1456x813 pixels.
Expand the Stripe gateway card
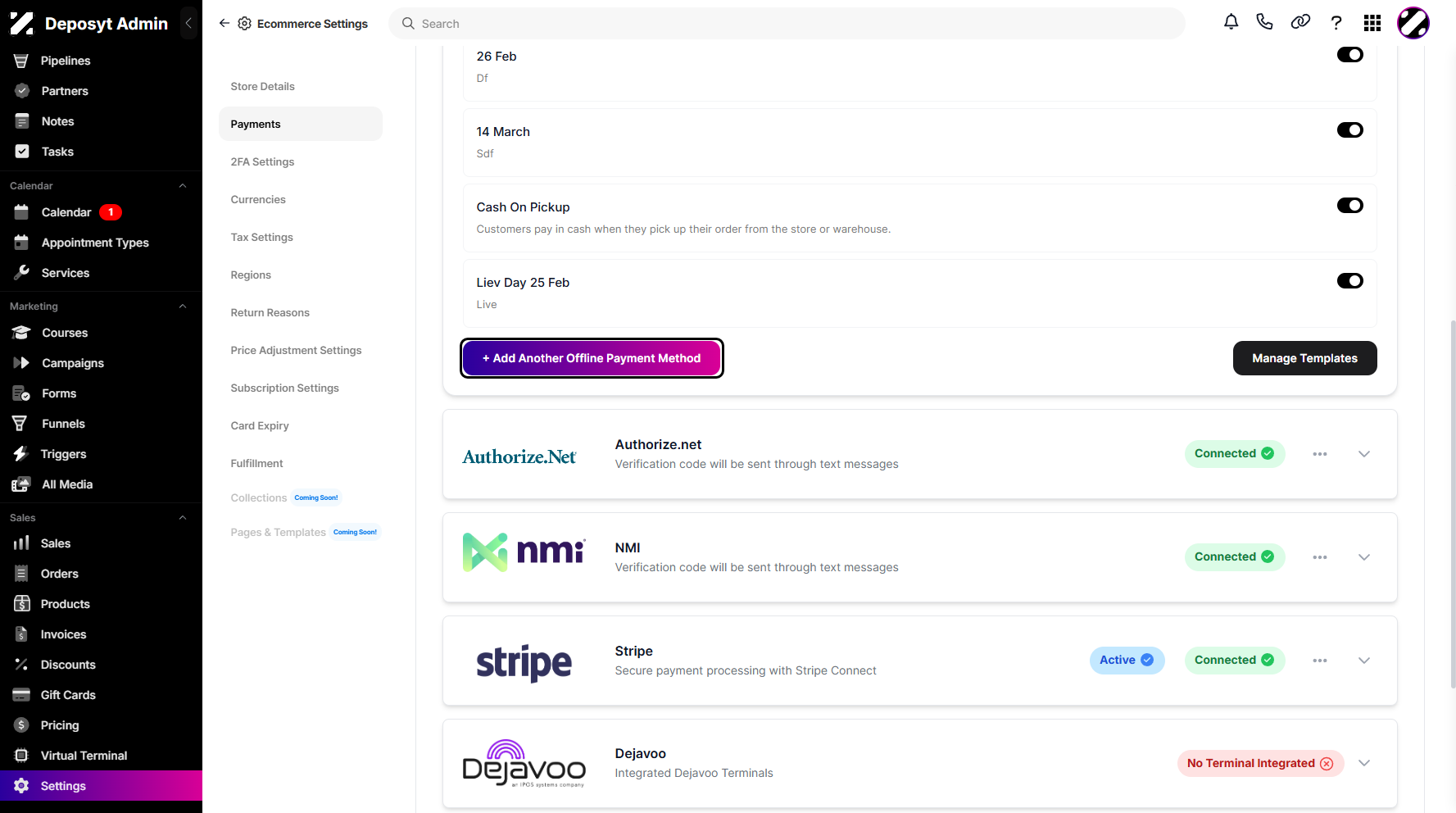click(x=1364, y=661)
